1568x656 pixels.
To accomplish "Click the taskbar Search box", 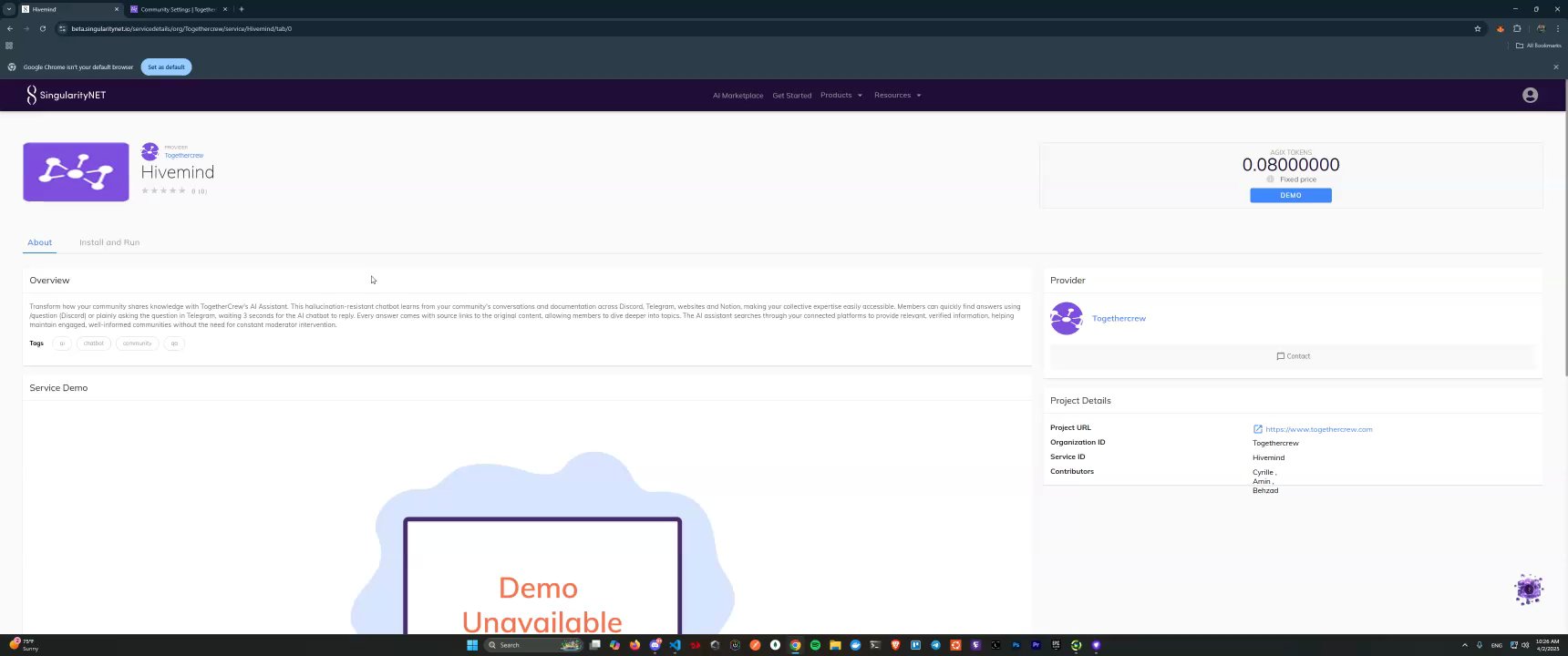I will 534,645.
